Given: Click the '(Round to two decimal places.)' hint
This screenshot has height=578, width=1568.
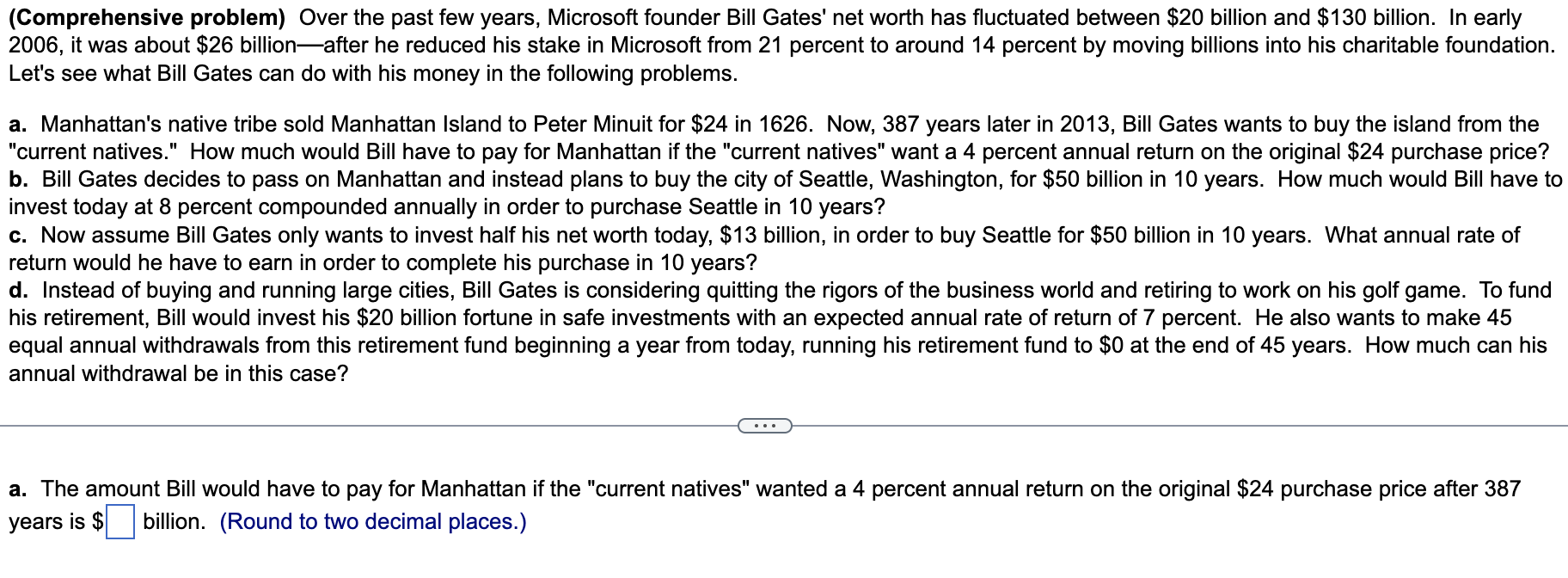Looking at the screenshot, I should 371,522.
